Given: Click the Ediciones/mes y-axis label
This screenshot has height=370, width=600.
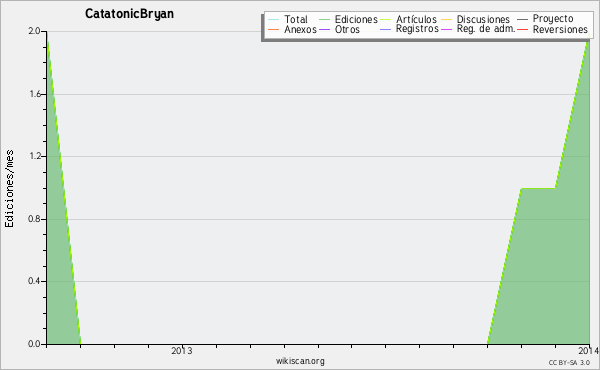Looking at the screenshot, I should pyautogui.click(x=9, y=189).
